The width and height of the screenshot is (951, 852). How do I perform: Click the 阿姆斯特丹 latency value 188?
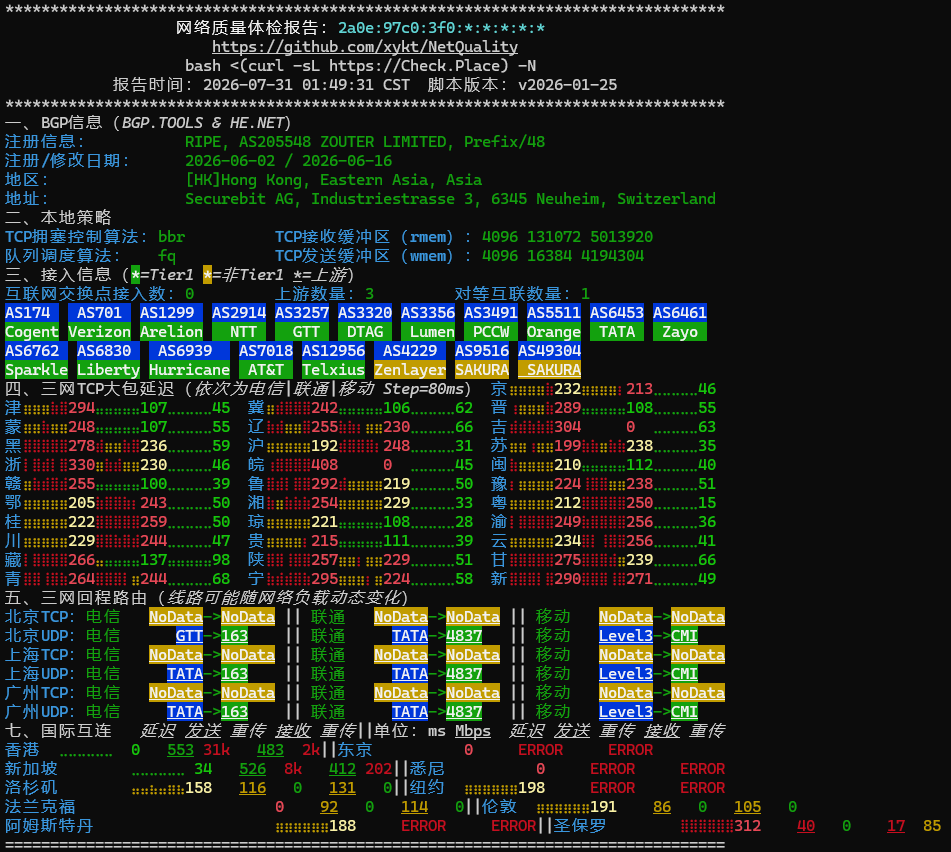click(x=342, y=826)
